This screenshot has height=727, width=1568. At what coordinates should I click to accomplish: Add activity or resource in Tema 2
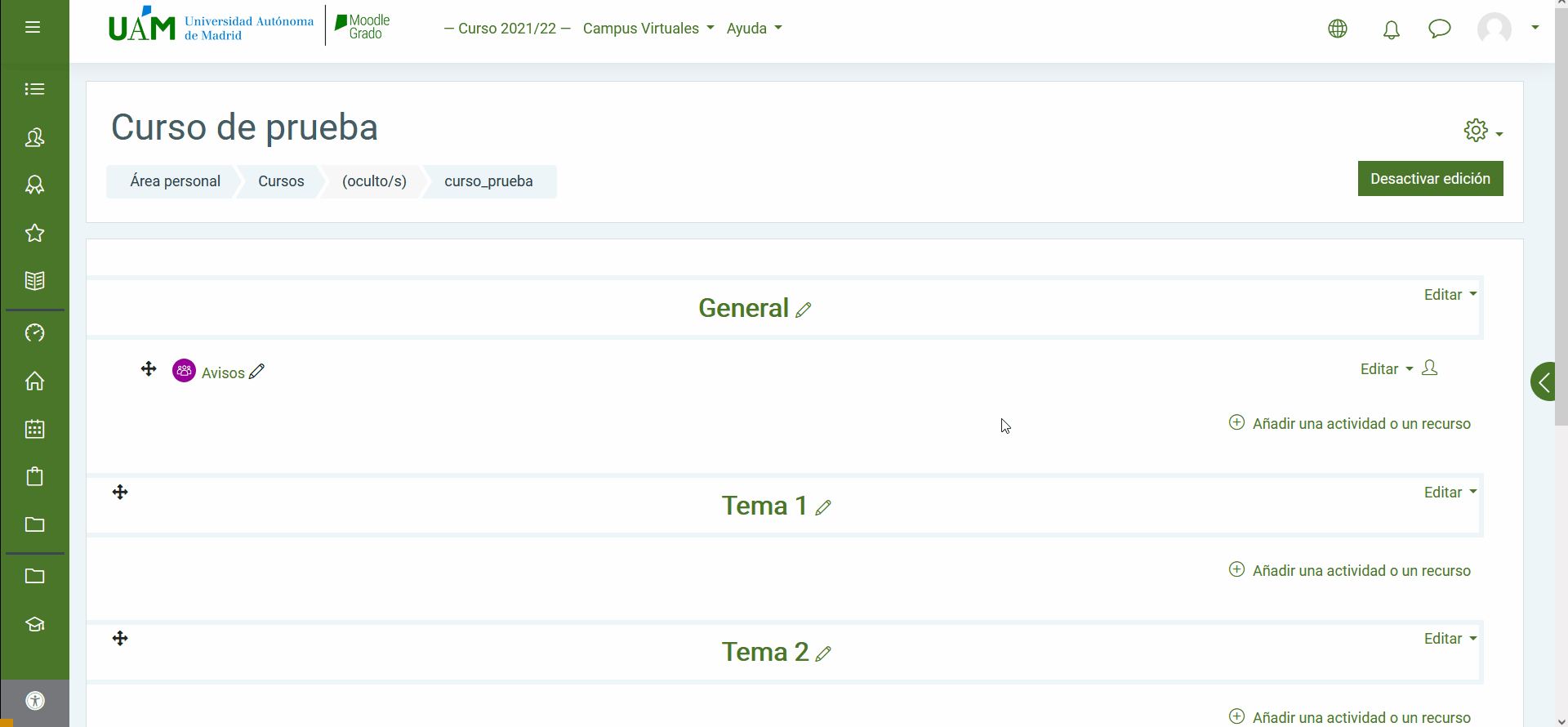[x=1350, y=717]
